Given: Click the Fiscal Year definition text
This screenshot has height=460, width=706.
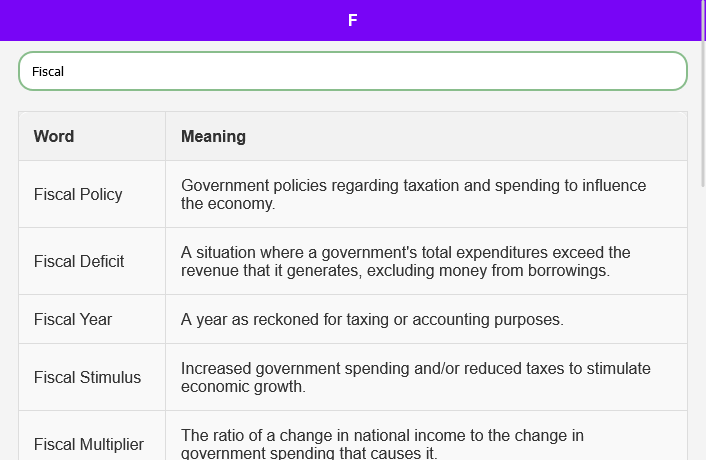Looking at the screenshot, I should [372, 320].
